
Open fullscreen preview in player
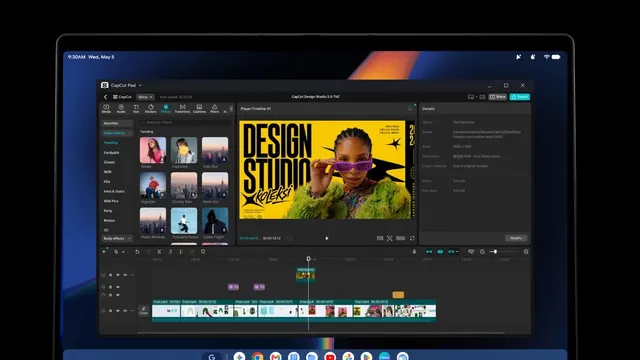[x=412, y=238]
